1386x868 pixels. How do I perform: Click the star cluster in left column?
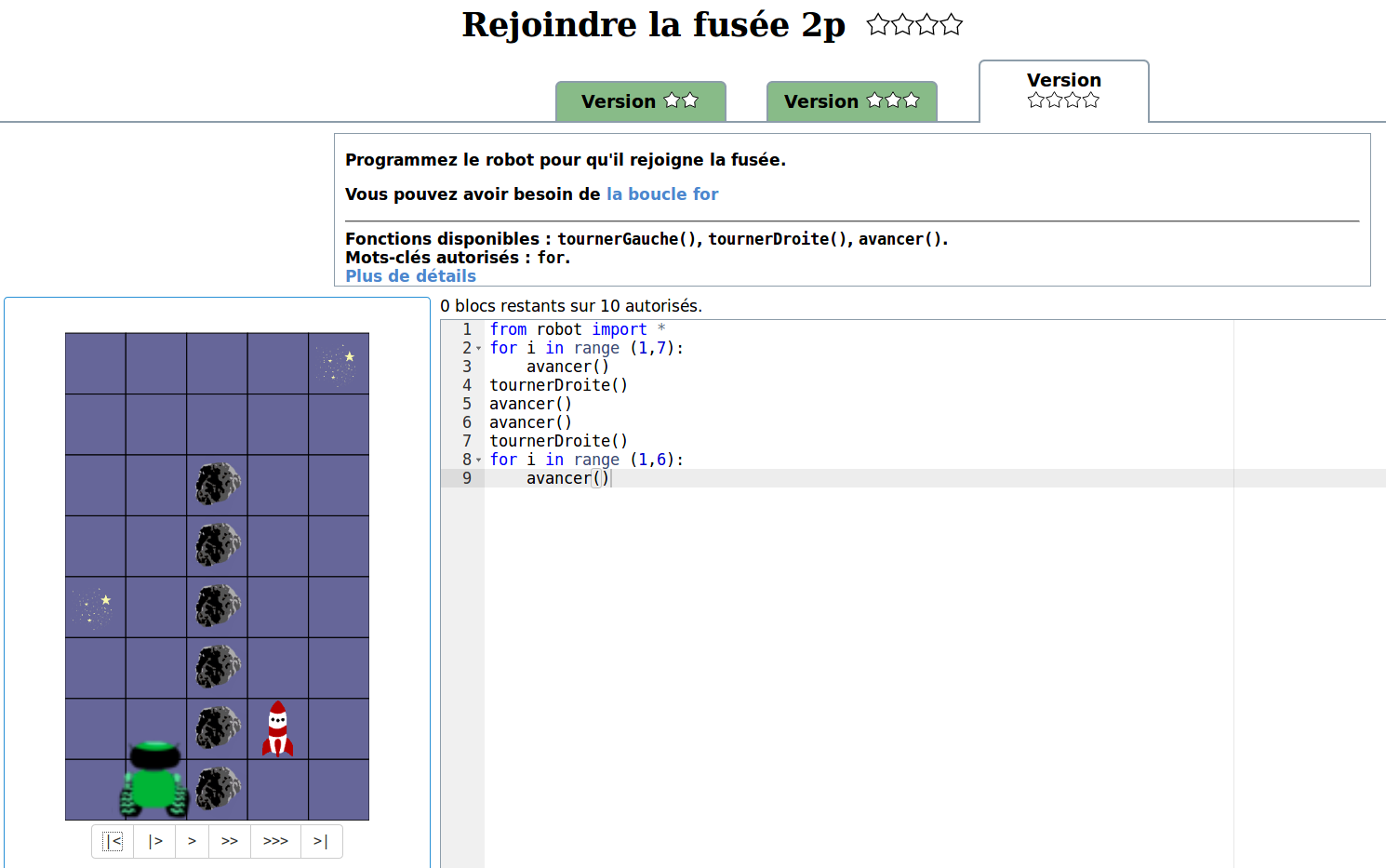point(94,608)
